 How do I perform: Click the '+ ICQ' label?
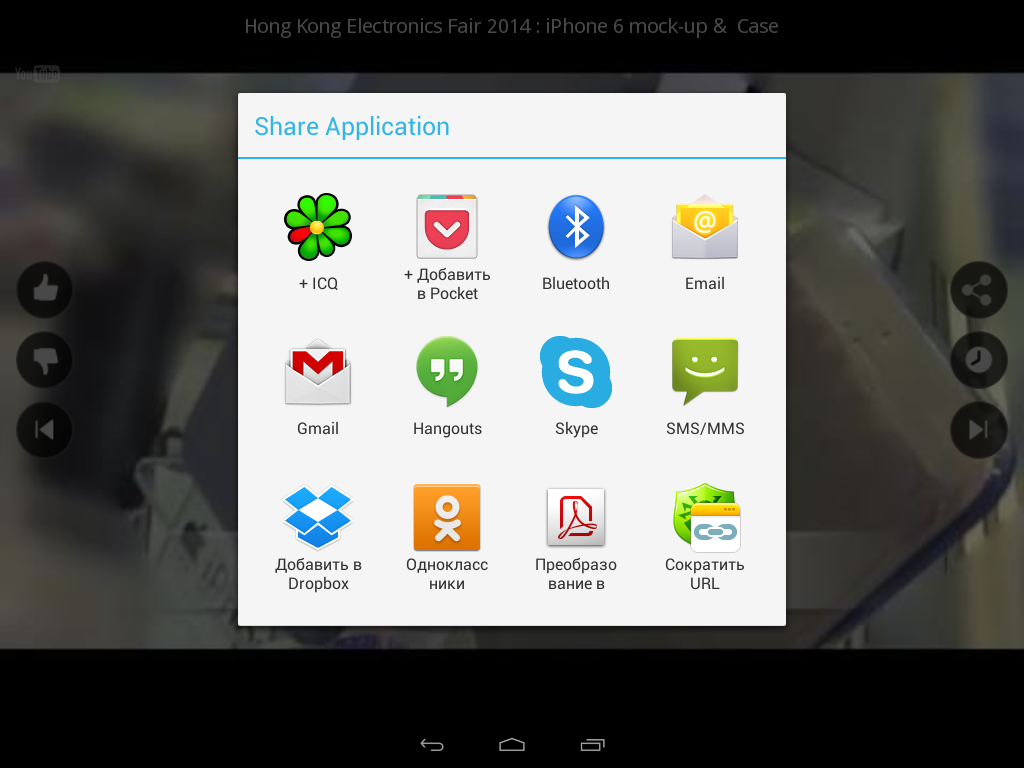(x=318, y=283)
